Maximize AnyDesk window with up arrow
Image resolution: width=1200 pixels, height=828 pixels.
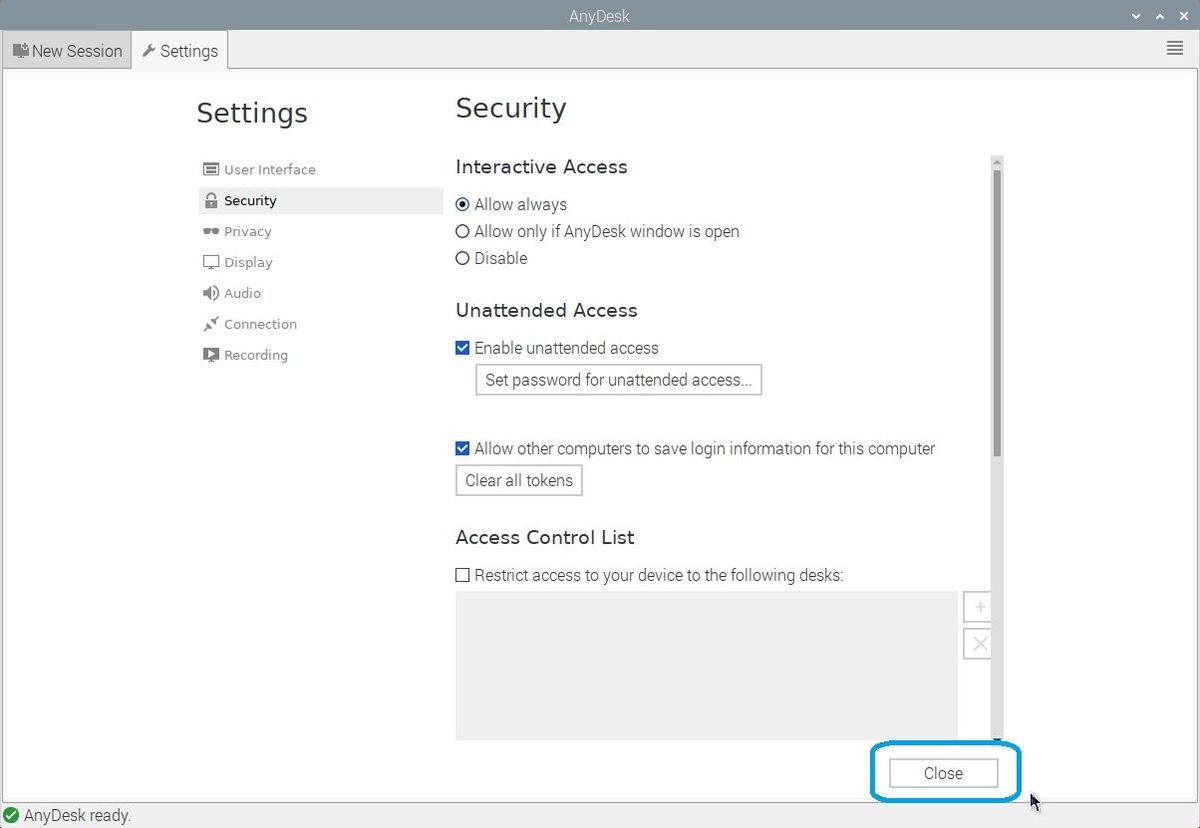[x=1160, y=16]
